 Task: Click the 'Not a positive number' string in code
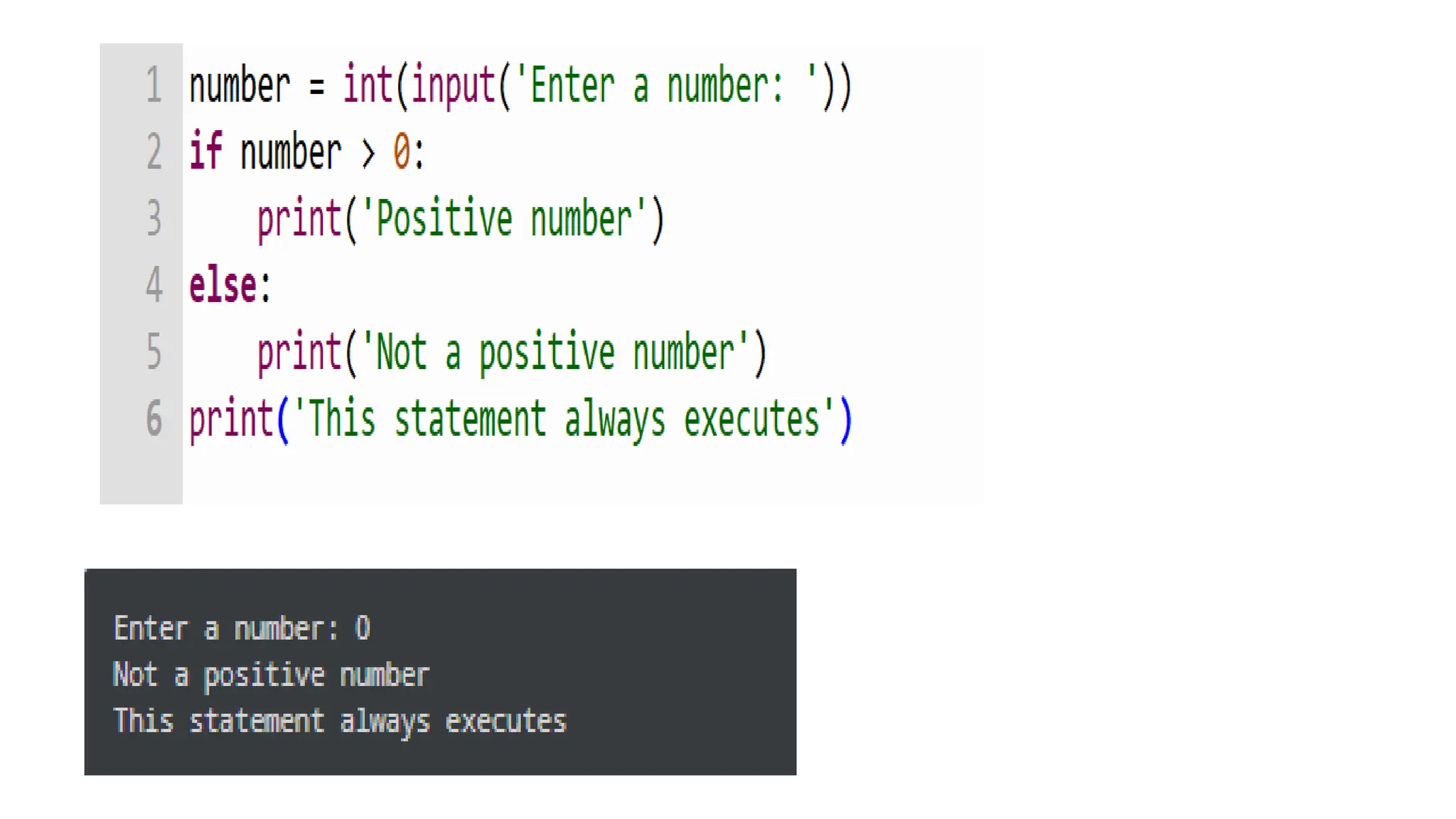(x=556, y=352)
